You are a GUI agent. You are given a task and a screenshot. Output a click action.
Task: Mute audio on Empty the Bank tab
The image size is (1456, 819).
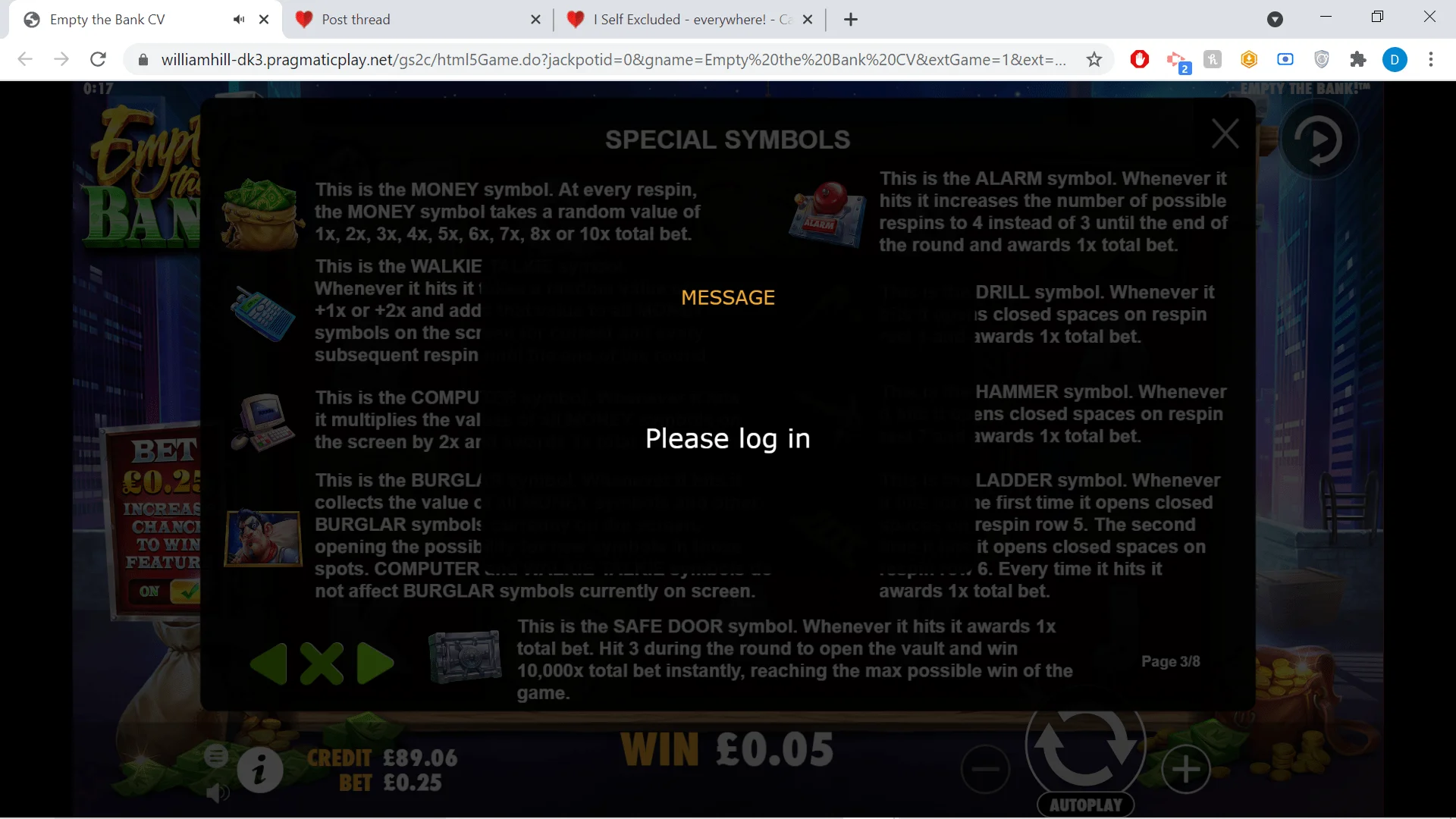click(239, 20)
